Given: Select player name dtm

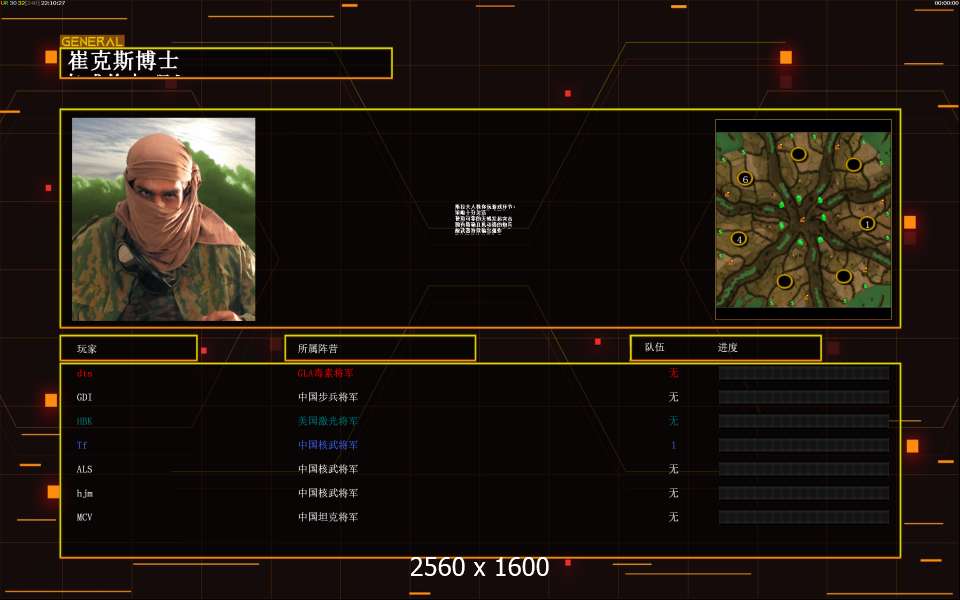Looking at the screenshot, I should 84,373.
